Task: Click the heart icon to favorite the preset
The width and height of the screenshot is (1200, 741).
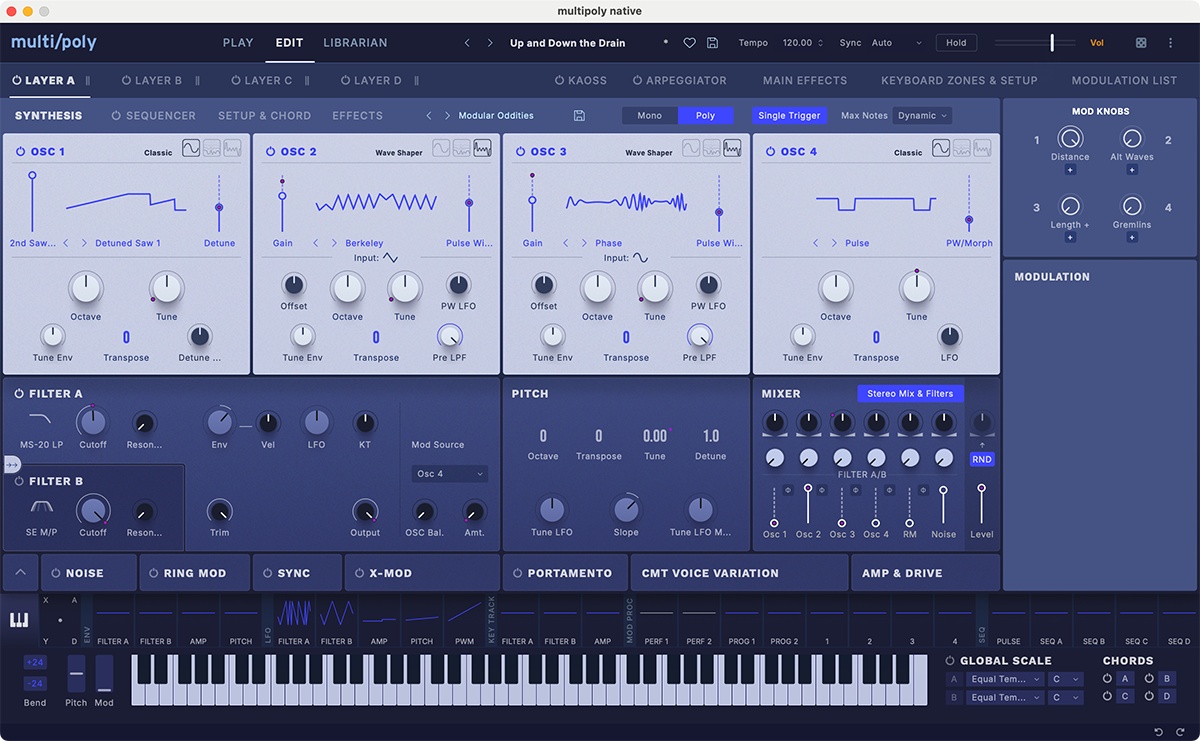Action: point(689,43)
